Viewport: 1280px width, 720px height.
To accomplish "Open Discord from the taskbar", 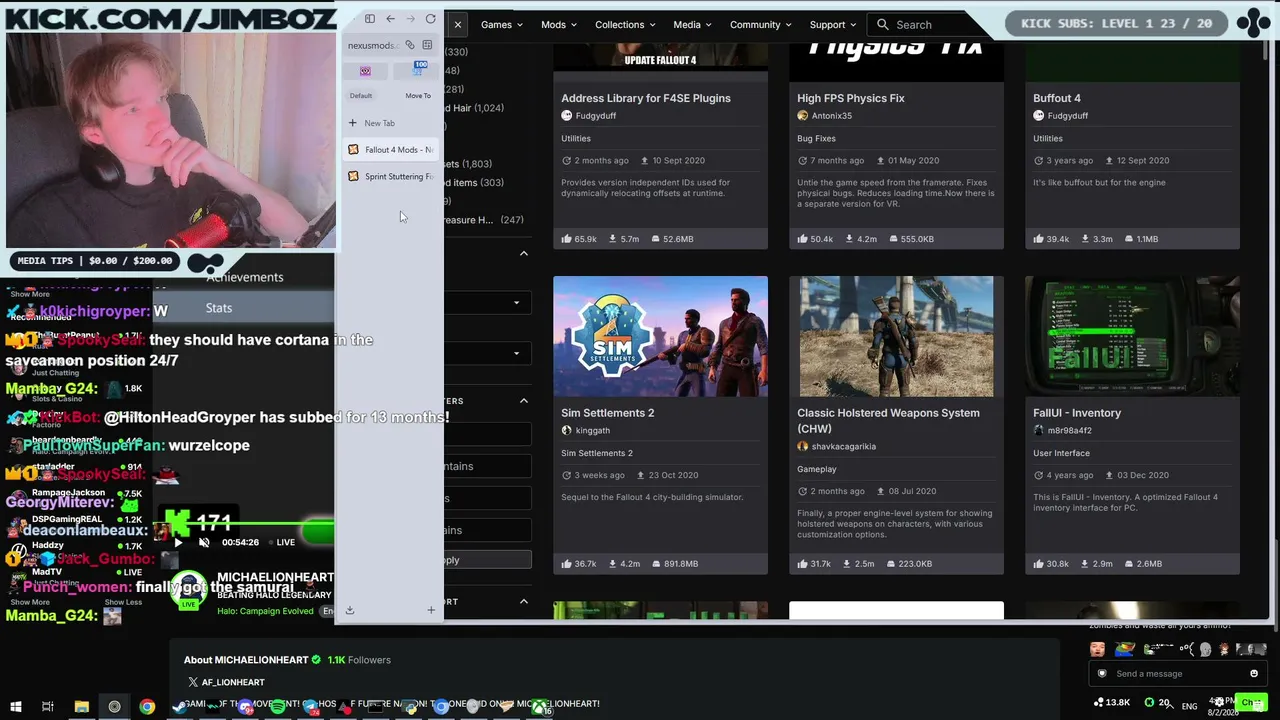I will pos(245,707).
